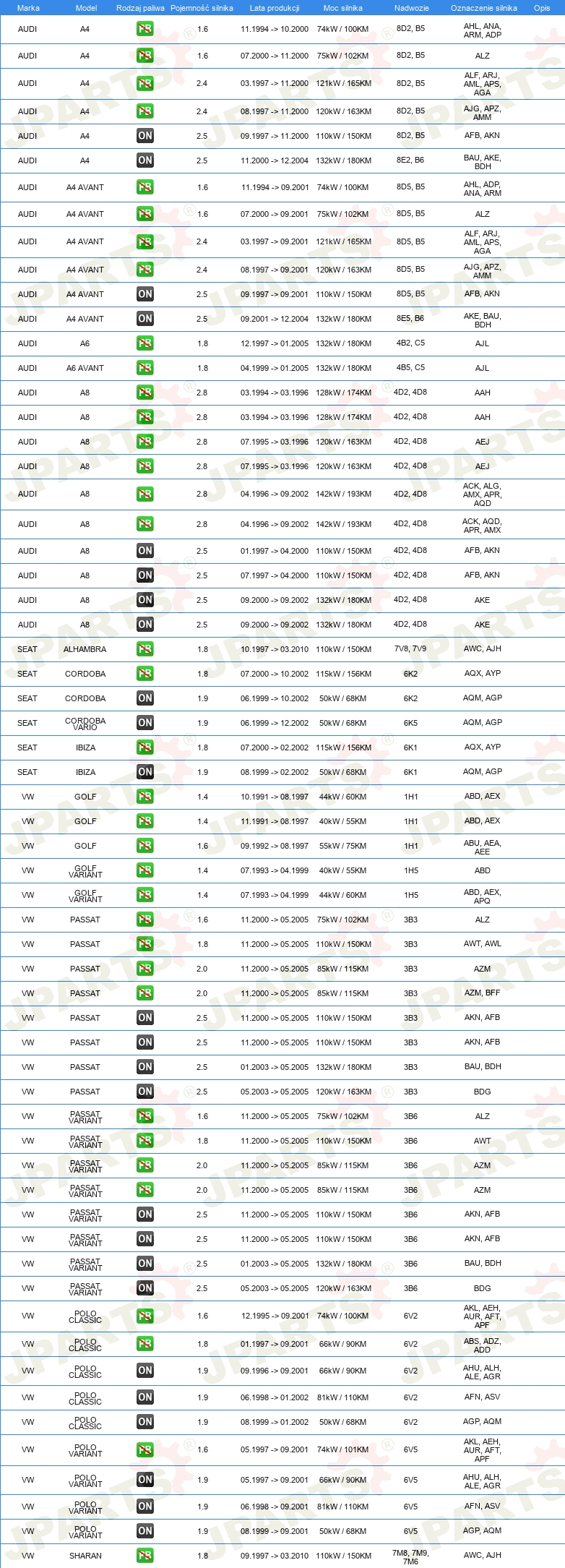Viewport: 565px width, 1568px height.
Task: Select PB icon for Seat Ibiza 1.8
Action: (x=145, y=747)
